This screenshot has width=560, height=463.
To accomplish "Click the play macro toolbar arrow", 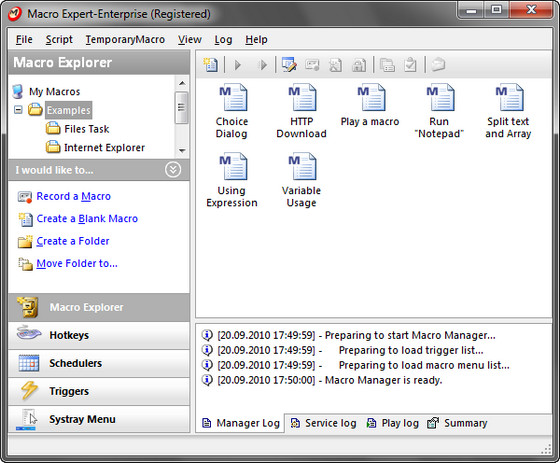I will click(238, 65).
